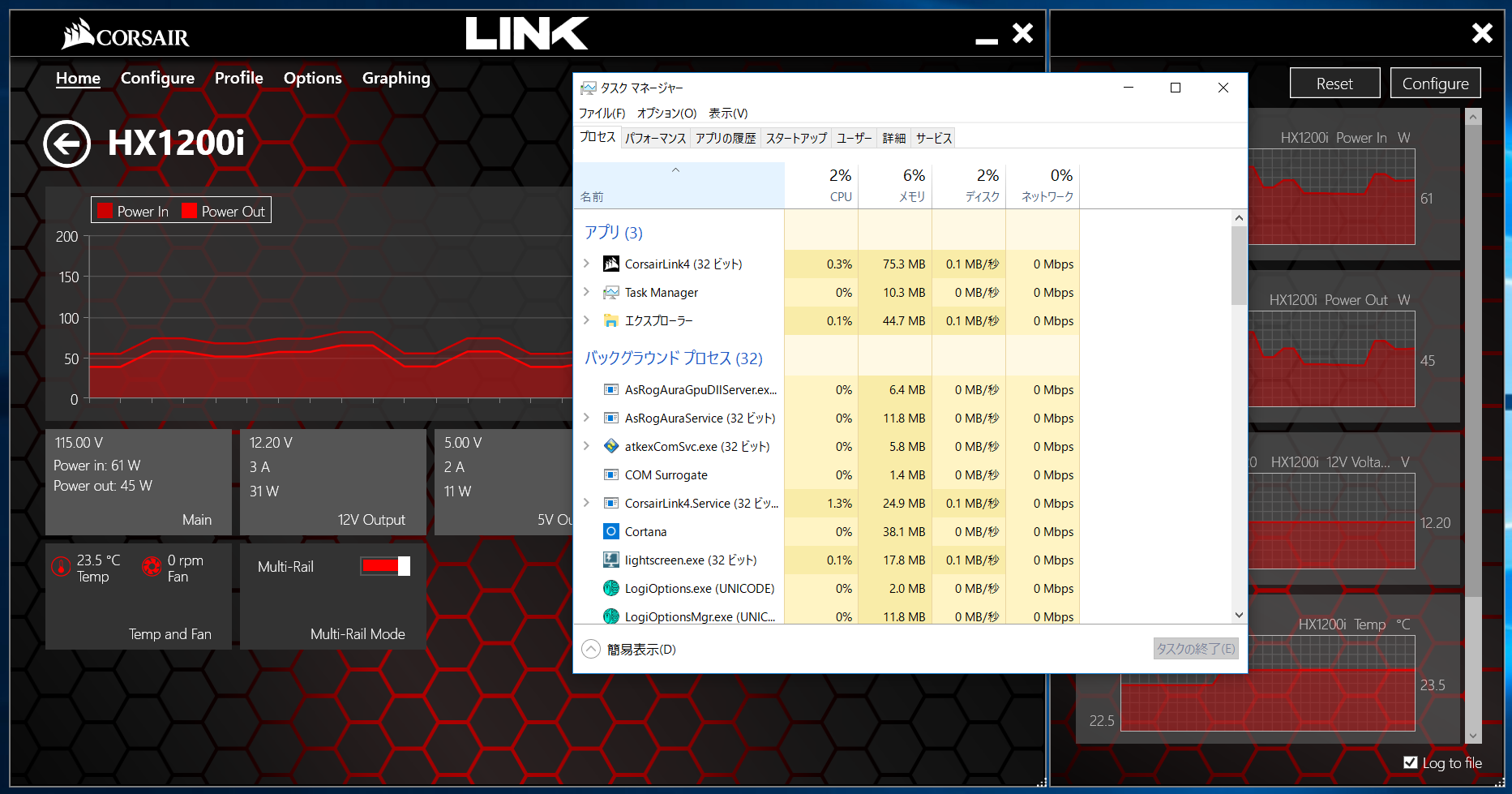Viewport: 1512px width, 794px height.
Task: Open the 表示(V) menu in Task Manager
Action: (728, 113)
